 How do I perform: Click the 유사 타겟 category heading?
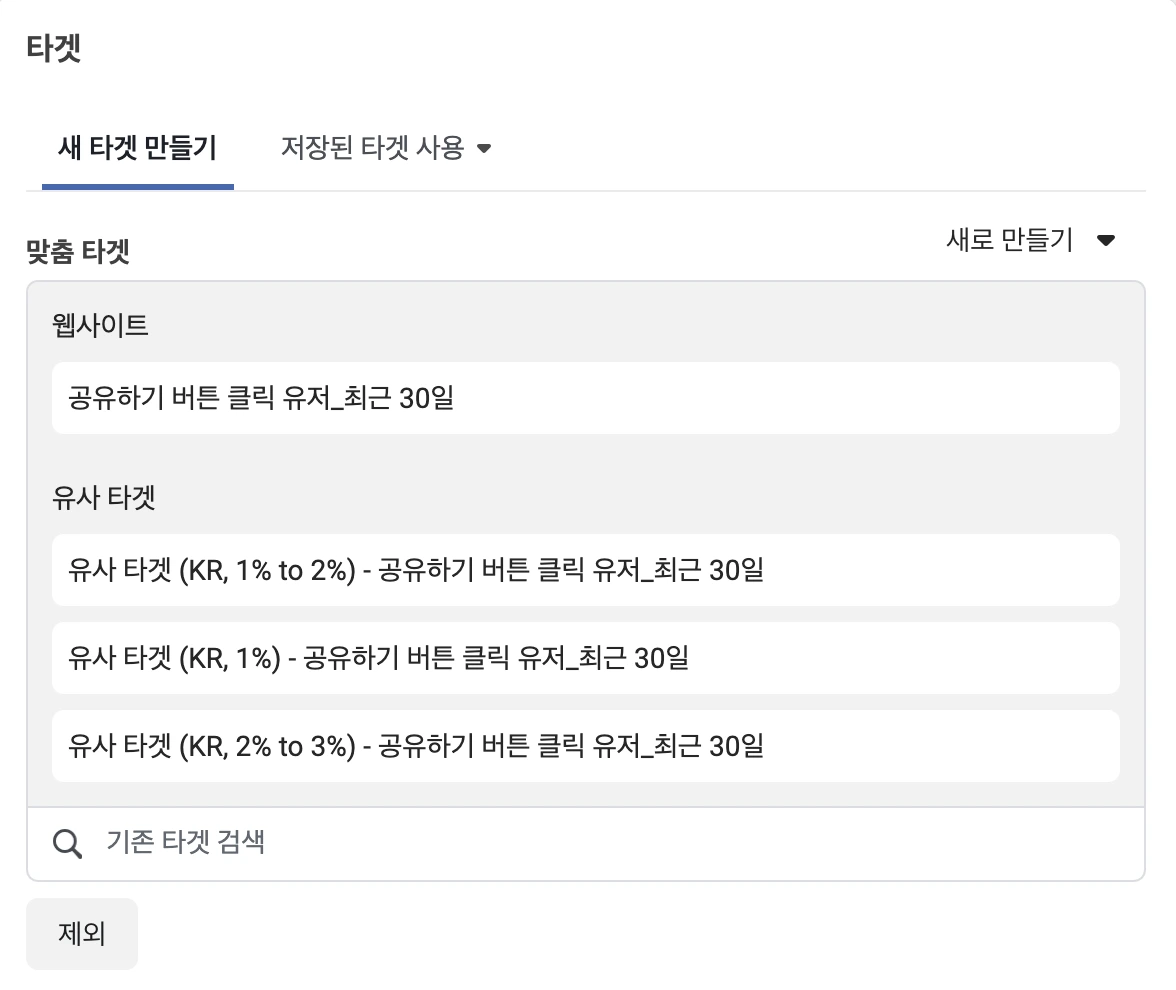[104, 497]
